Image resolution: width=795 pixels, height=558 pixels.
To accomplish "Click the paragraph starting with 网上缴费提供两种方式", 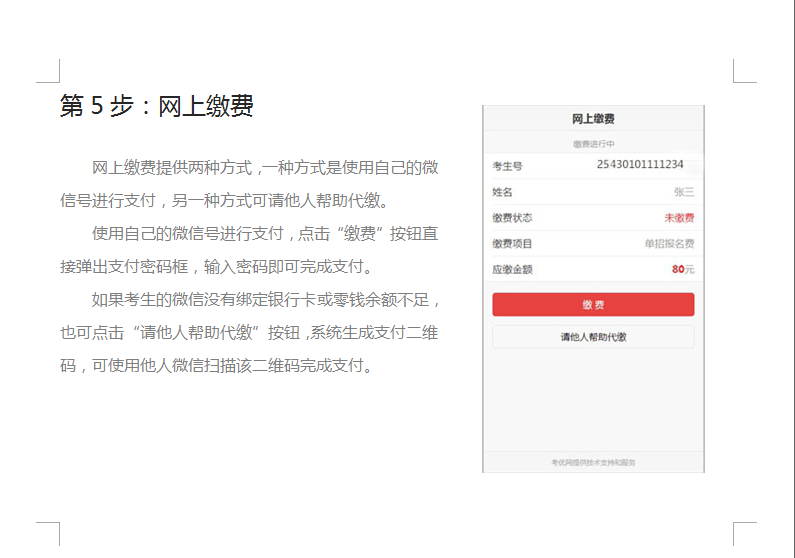I will [250, 183].
